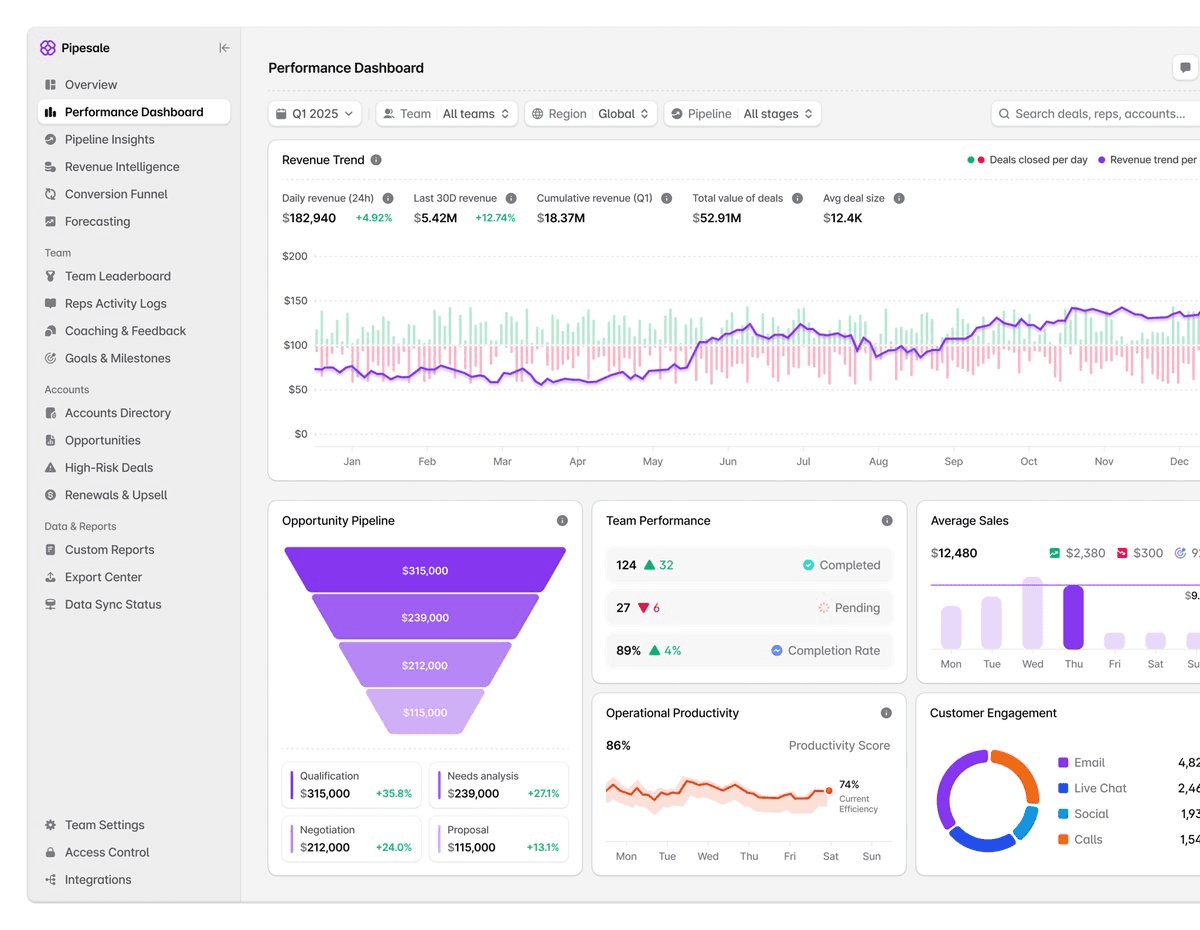This screenshot has width=1200, height=930.
Task: Go to Pipeline Insights
Action: (x=134, y=140)
